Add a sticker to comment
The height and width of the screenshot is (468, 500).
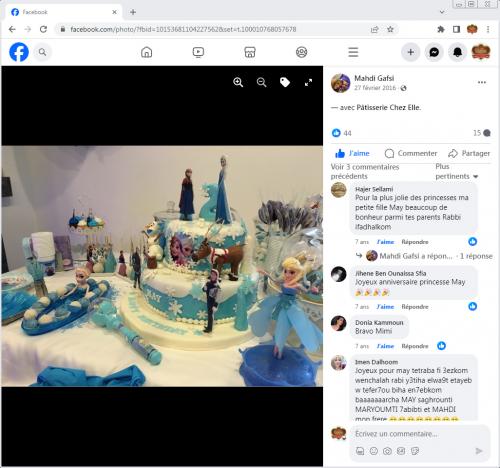pyautogui.click(x=415, y=451)
